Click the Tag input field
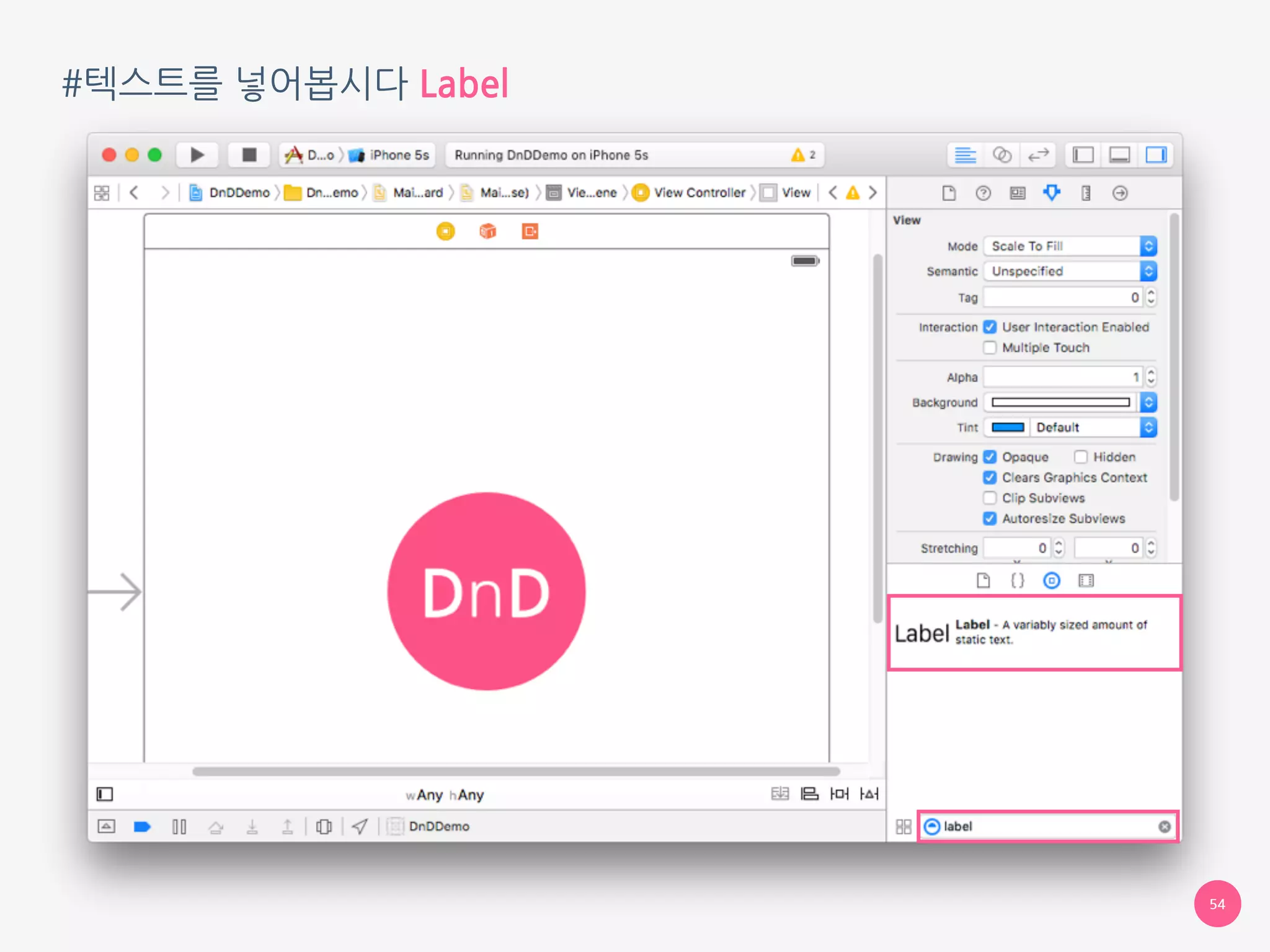Viewport: 1270px width, 952px height. pos(1063,297)
